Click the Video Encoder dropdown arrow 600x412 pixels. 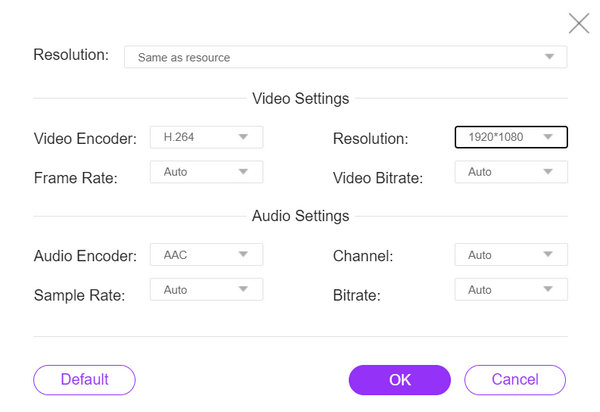tap(243, 137)
